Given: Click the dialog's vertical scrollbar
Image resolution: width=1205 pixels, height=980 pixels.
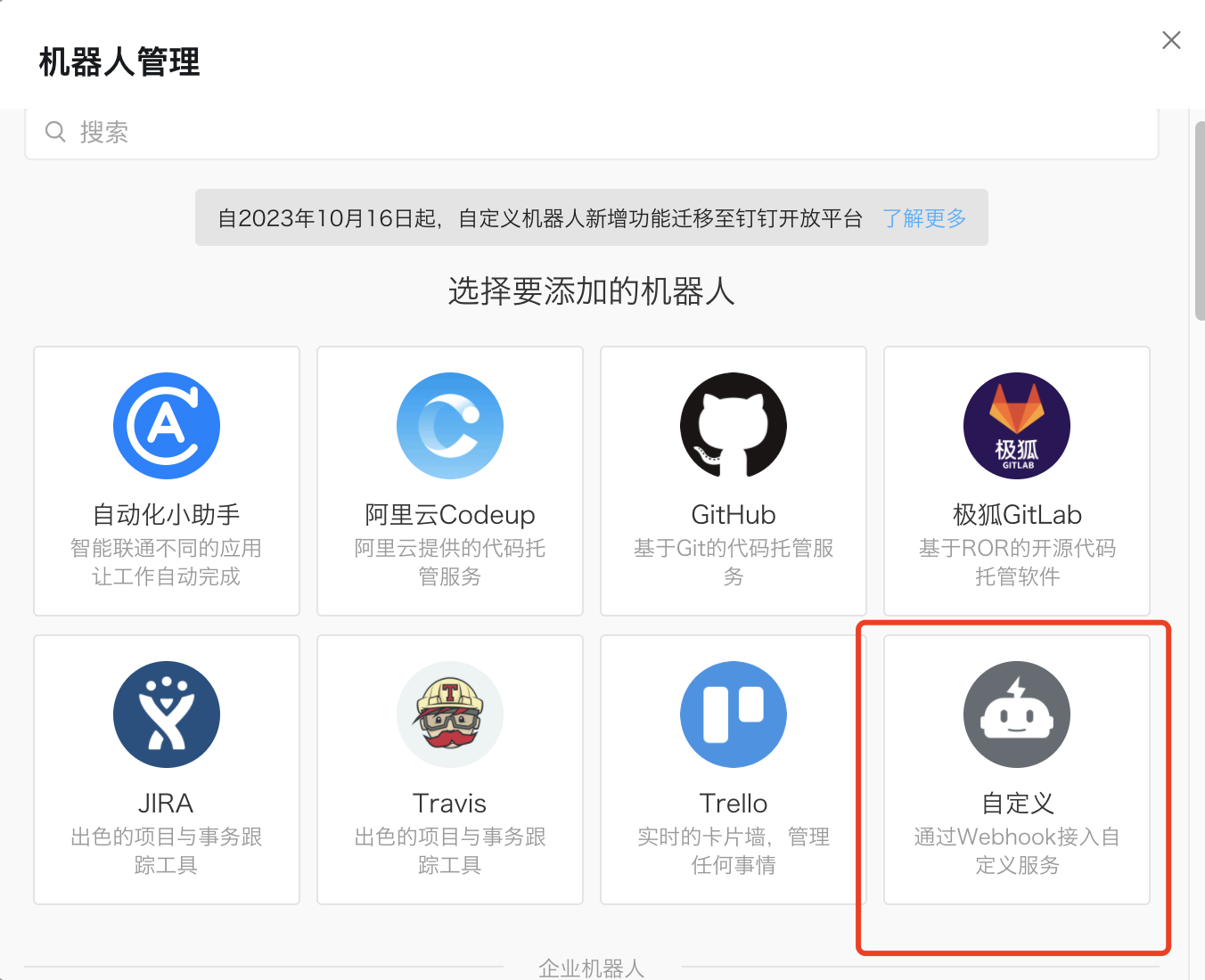Looking at the screenshot, I should click(1200, 221).
